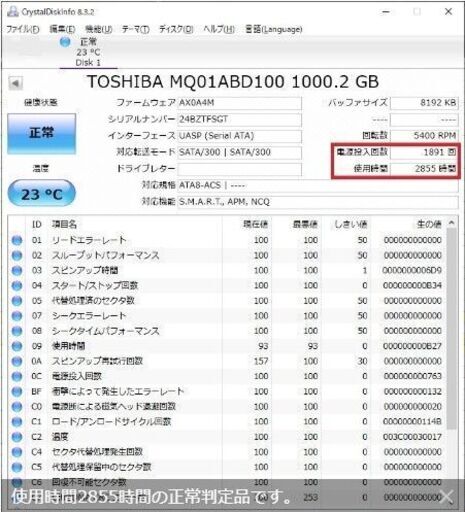
Task: Click the 23 °C temperature button
Action: point(41,193)
